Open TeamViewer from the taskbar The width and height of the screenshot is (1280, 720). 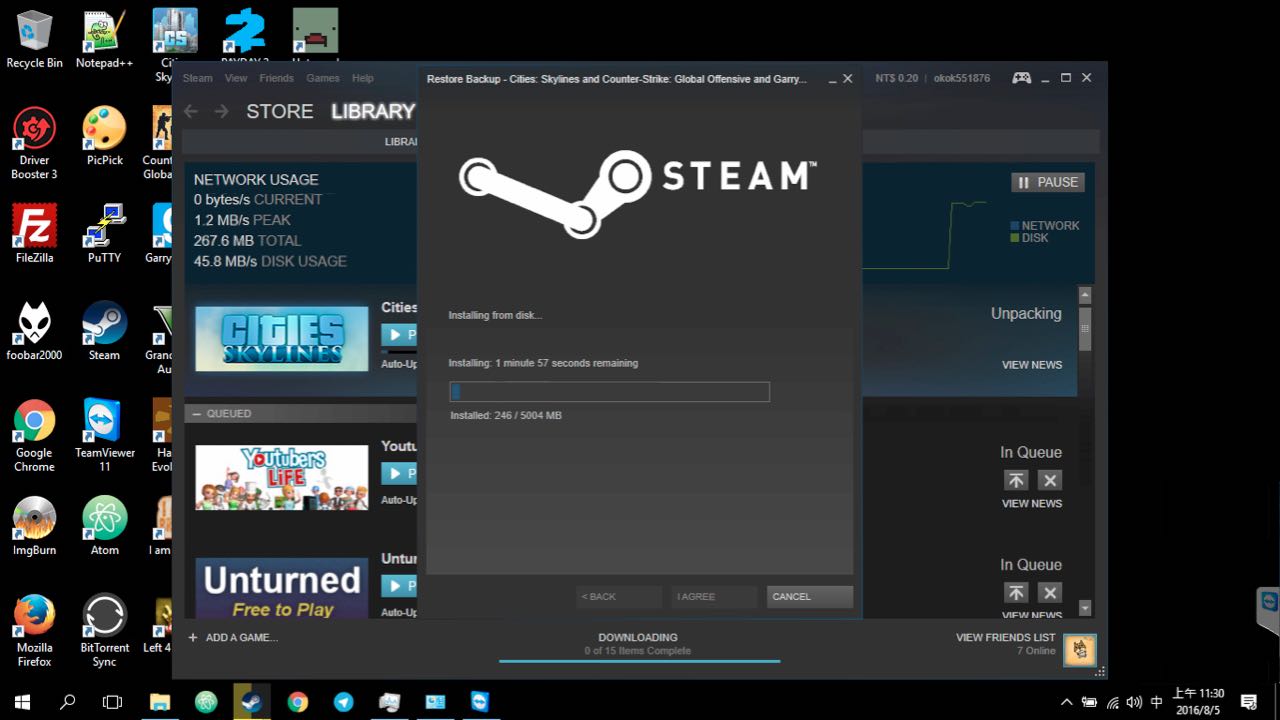[x=480, y=702]
